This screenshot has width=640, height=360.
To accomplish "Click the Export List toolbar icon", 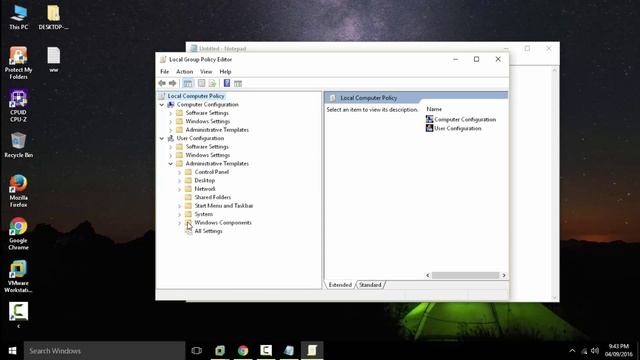I will (x=212, y=83).
